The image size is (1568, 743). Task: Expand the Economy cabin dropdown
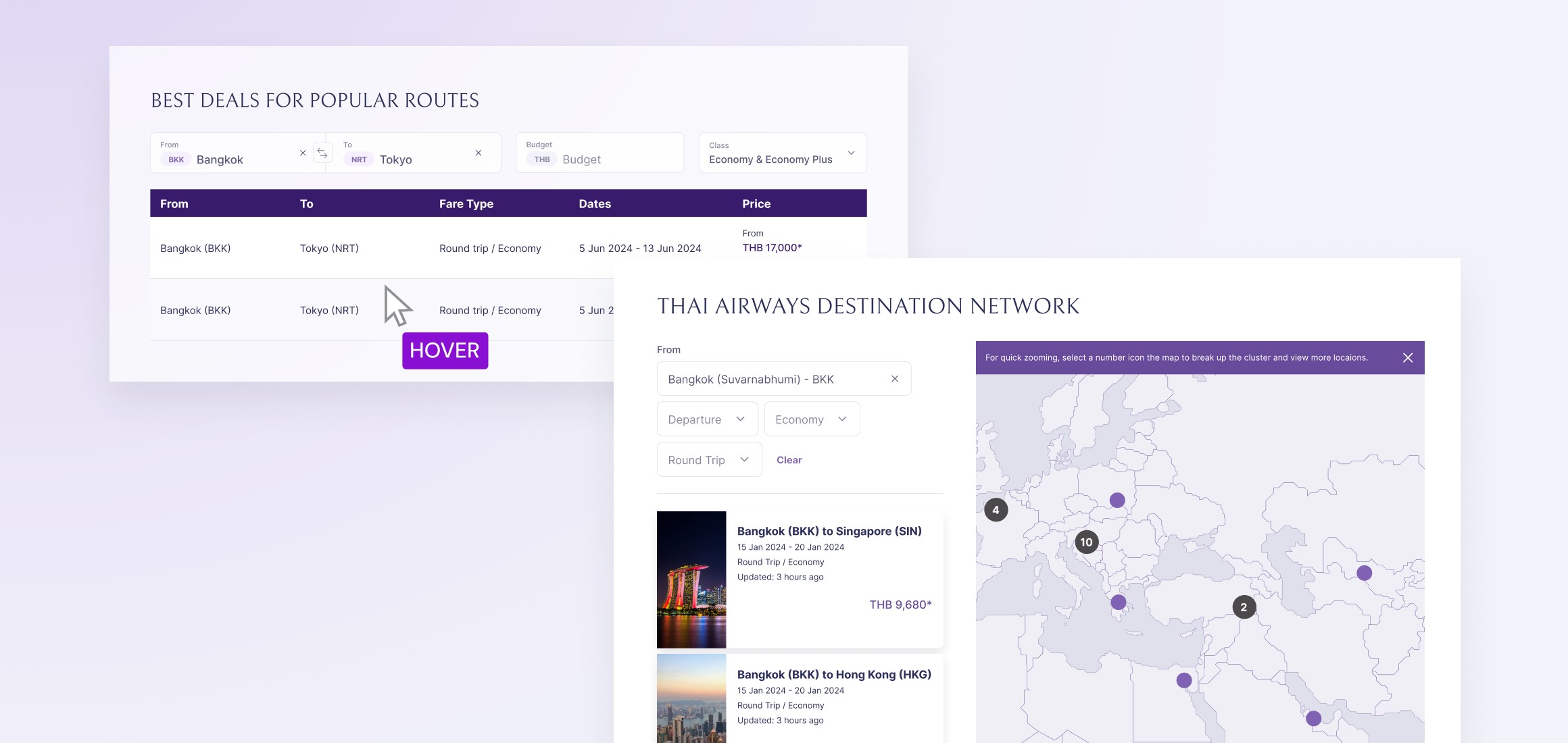(x=812, y=419)
